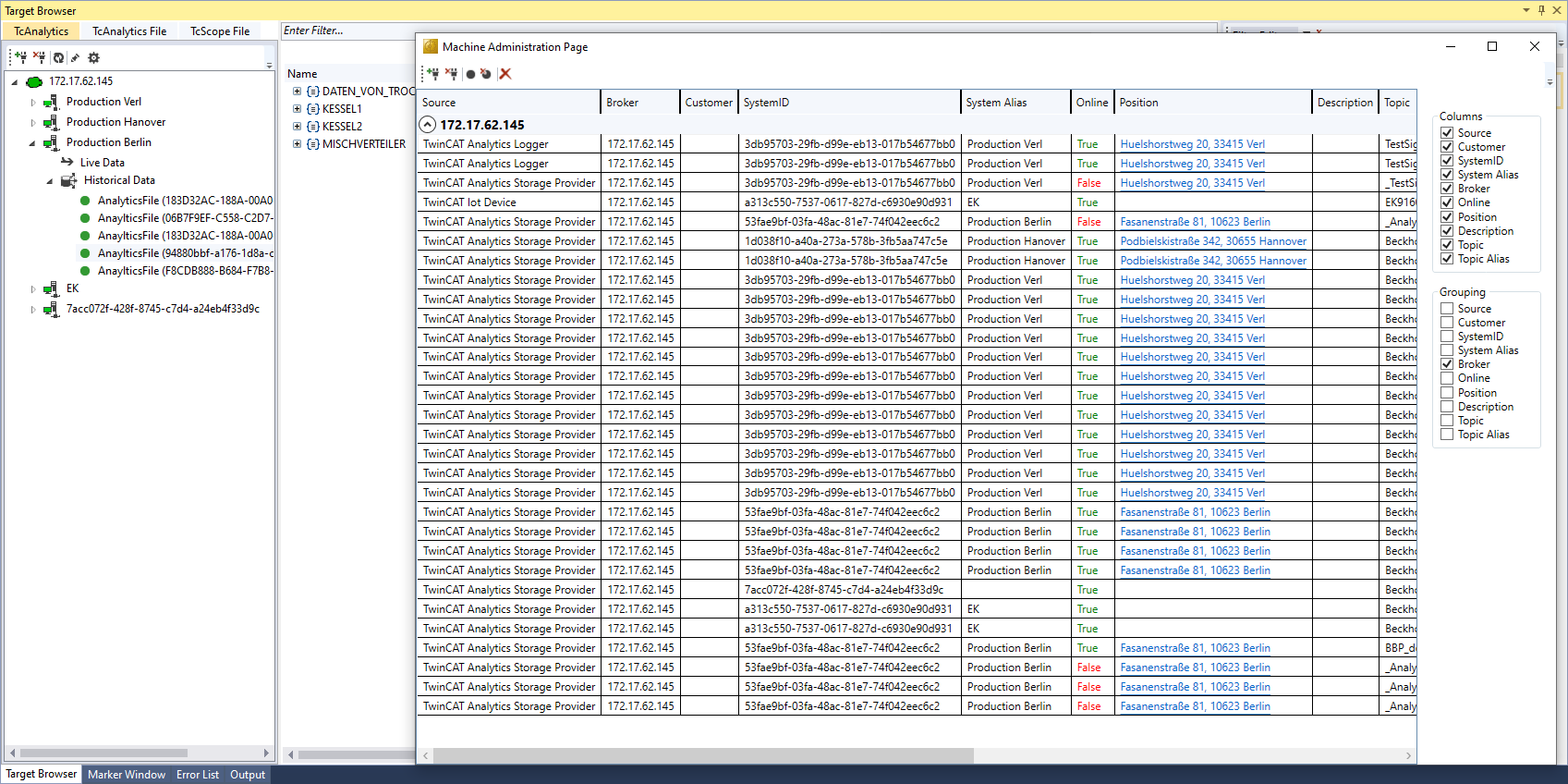Open the Marker Window tab
This screenshot has width=1568, height=784.
pyautogui.click(x=127, y=775)
